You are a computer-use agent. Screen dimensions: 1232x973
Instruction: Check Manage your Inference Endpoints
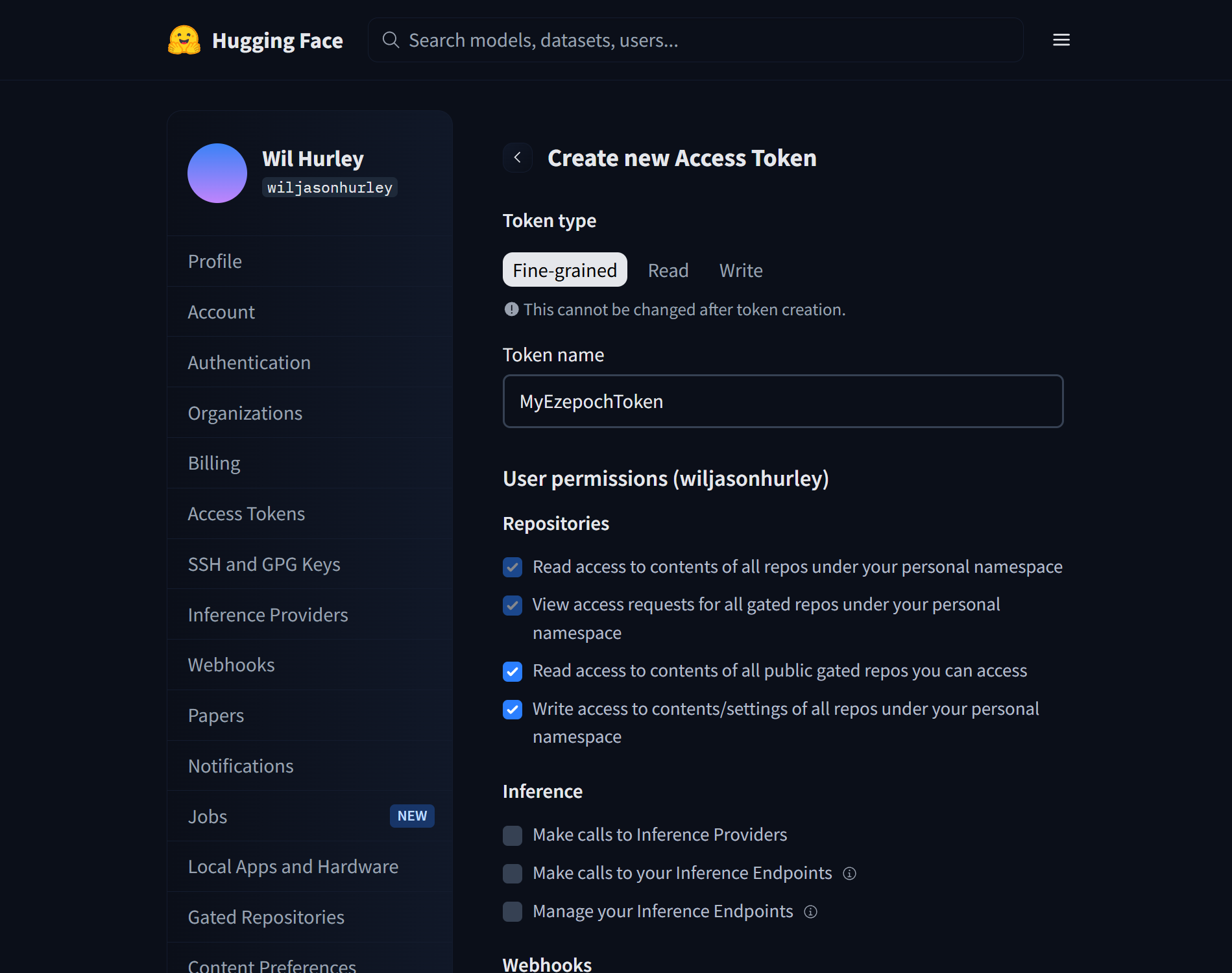pyautogui.click(x=512, y=911)
